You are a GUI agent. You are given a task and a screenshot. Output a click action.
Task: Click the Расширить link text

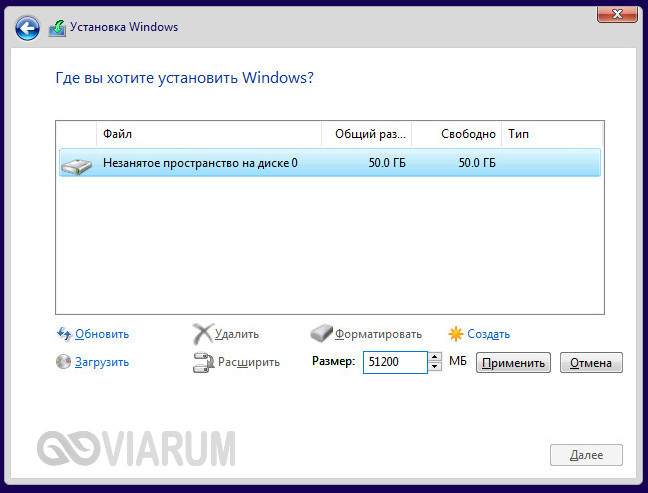(249, 362)
